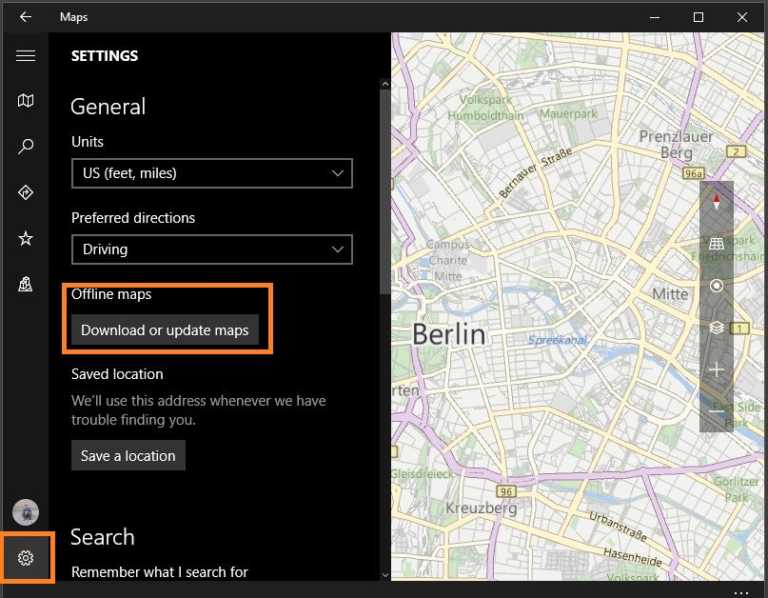This screenshot has height=598, width=768.
Task: Click the Offline maps heading
Action: point(111,294)
